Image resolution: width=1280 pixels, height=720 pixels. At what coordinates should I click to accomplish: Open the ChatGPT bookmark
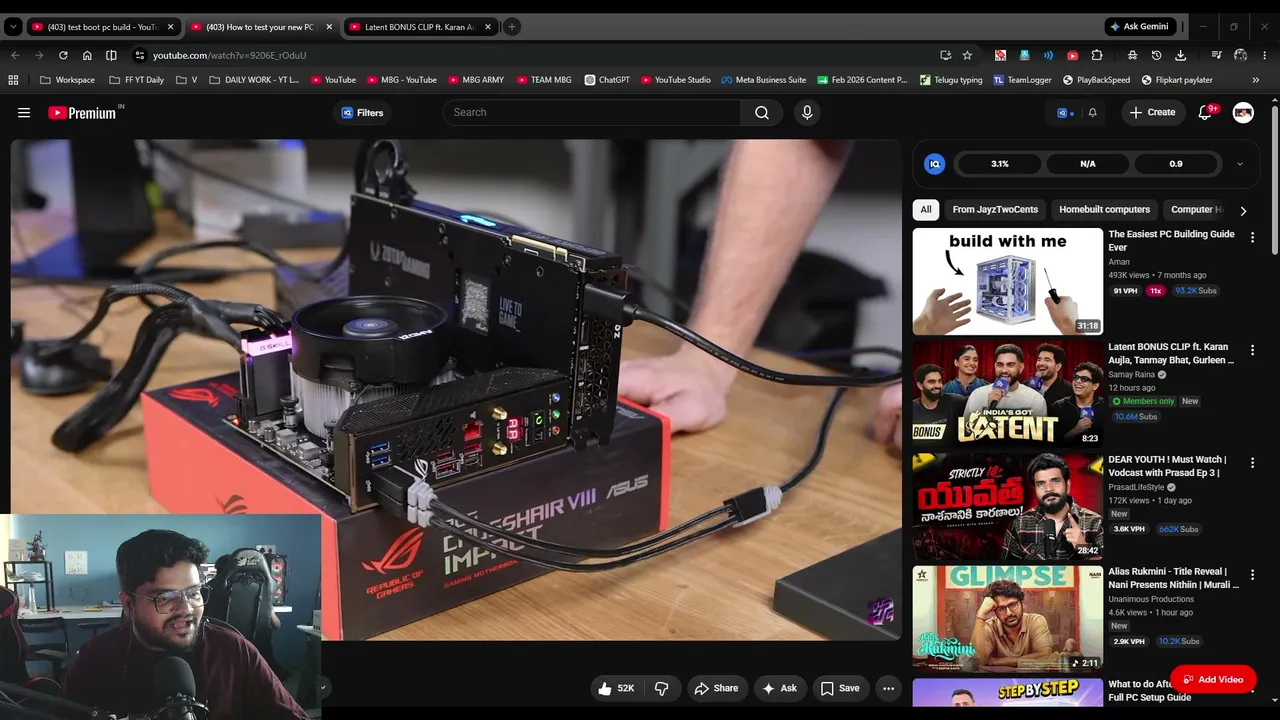pyautogui.click(x=607, y=80)
